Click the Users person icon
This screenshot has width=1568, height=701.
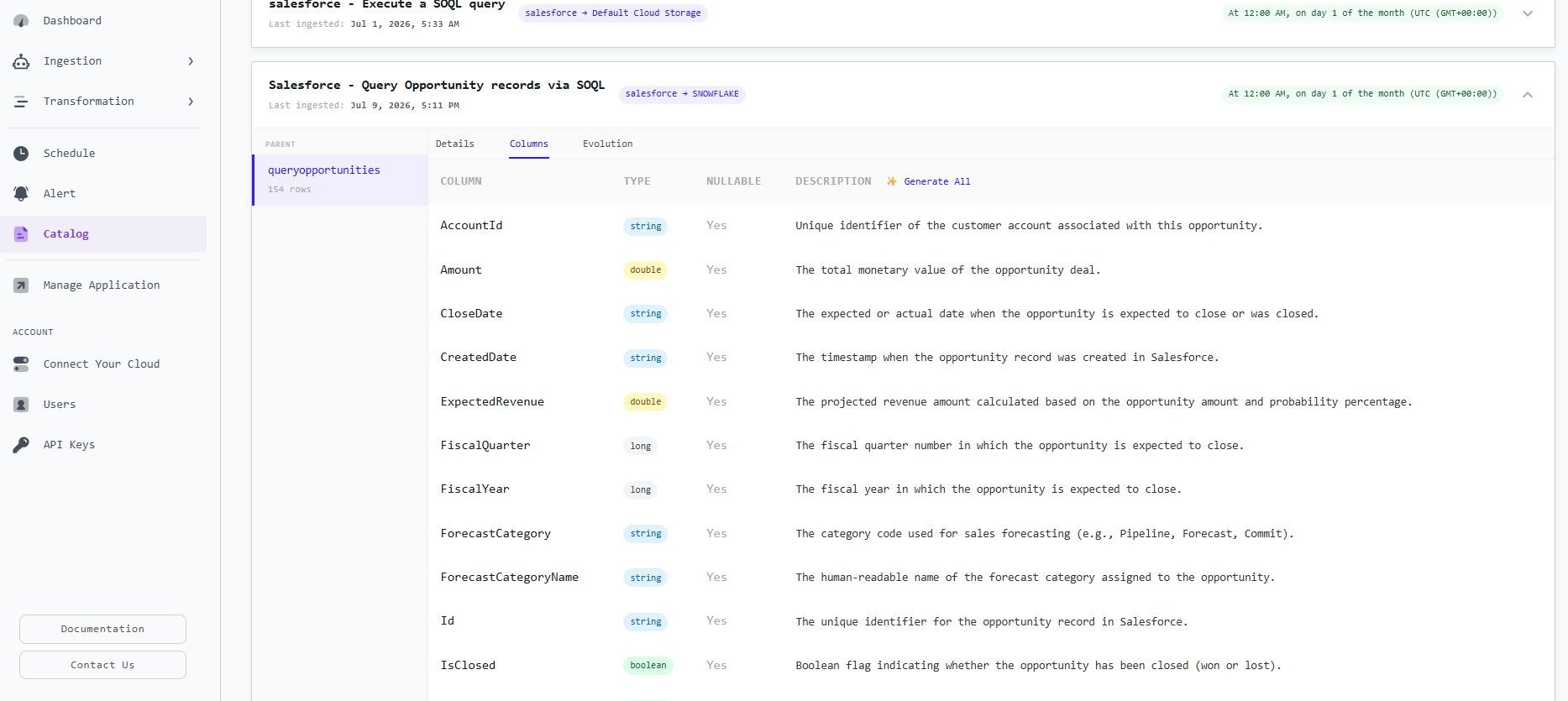coord(21,405)
